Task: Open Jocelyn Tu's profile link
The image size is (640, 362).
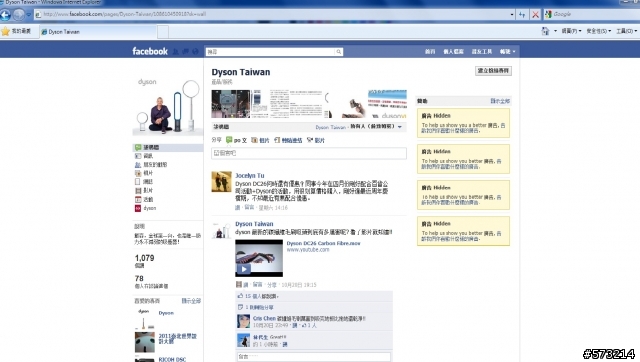Action: click(x=249, y=175)
